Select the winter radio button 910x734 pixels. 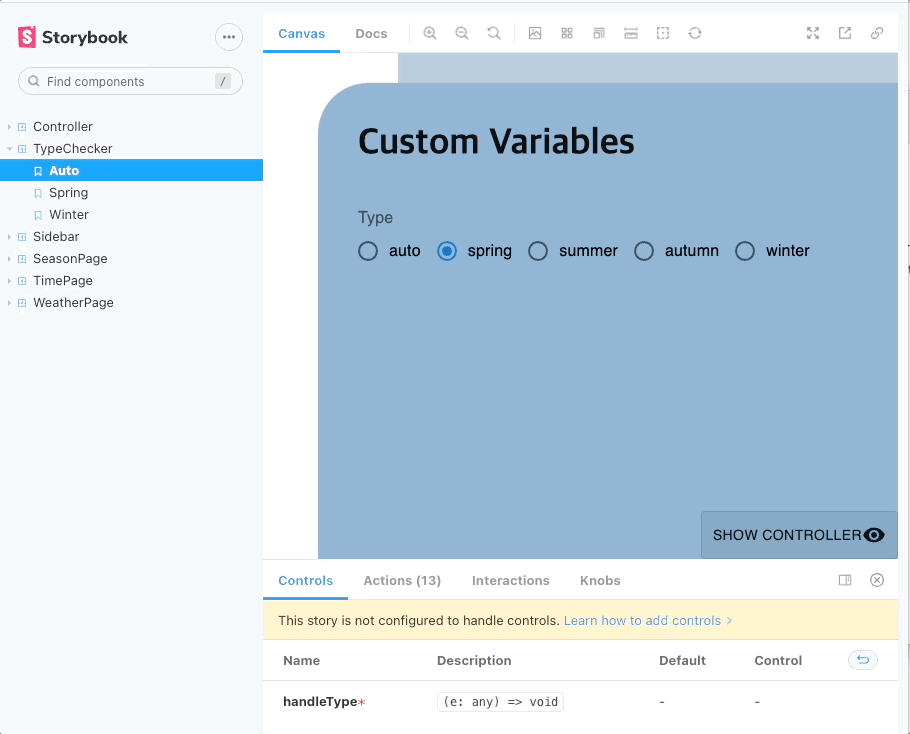(x=745, y=251)
